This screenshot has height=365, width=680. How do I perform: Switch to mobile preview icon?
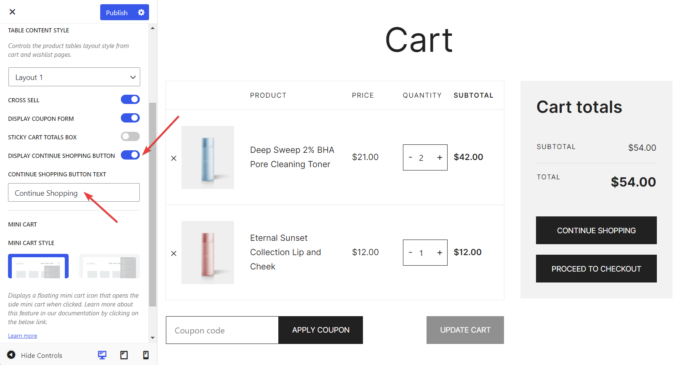pyautogui.click(x=146, y=355)
